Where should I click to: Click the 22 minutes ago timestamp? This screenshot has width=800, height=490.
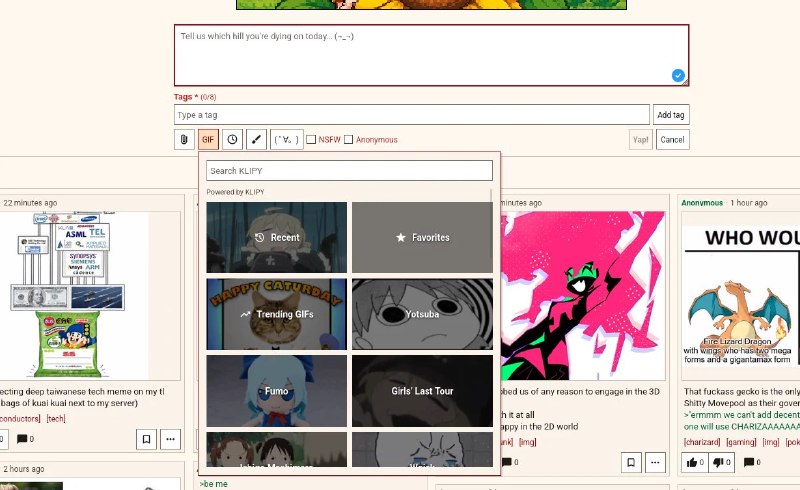click(30, 203)
